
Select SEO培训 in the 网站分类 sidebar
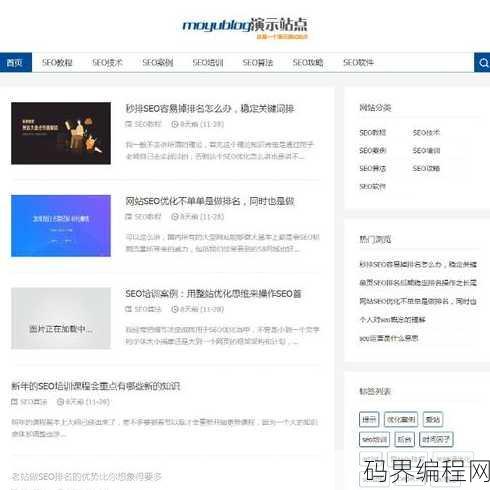tap(426, 151)
